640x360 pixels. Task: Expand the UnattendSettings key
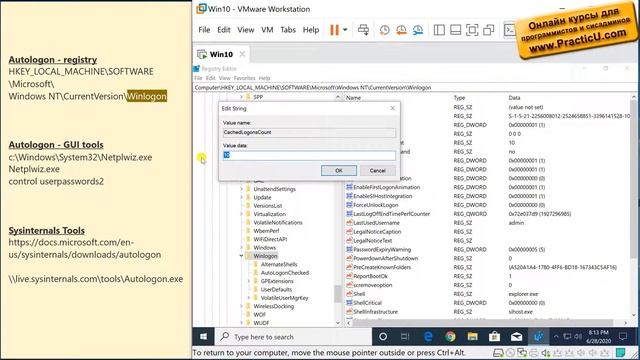tap(241, 189)
